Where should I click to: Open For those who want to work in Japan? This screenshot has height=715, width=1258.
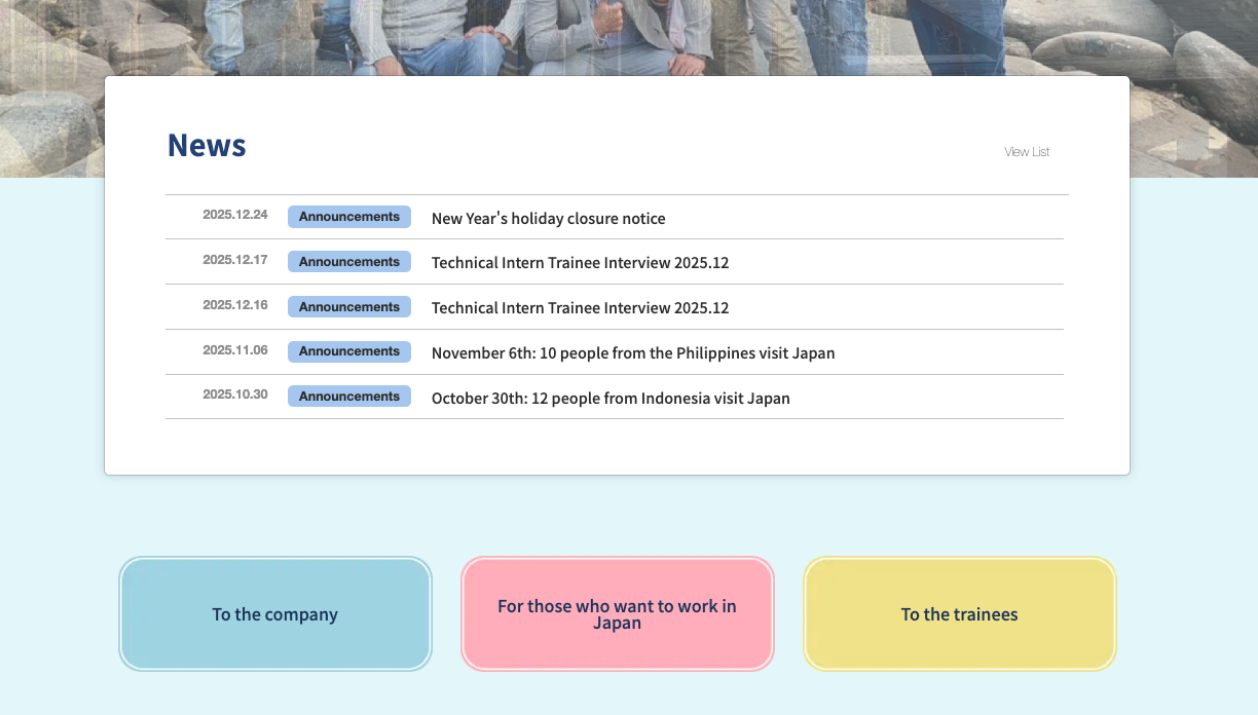click(617, 614)
